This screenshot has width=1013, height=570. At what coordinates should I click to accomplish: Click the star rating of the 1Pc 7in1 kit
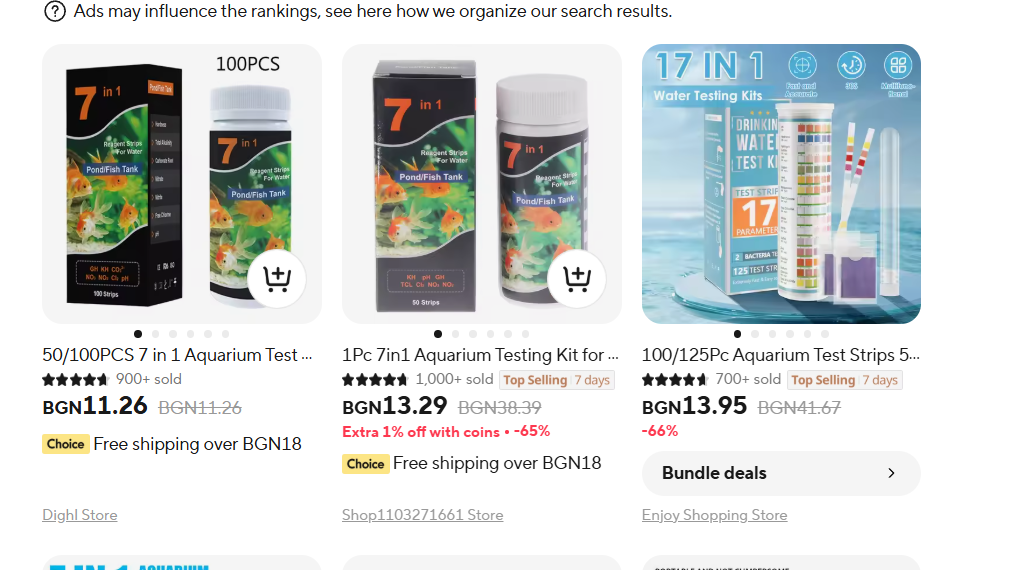click(375, 379)
